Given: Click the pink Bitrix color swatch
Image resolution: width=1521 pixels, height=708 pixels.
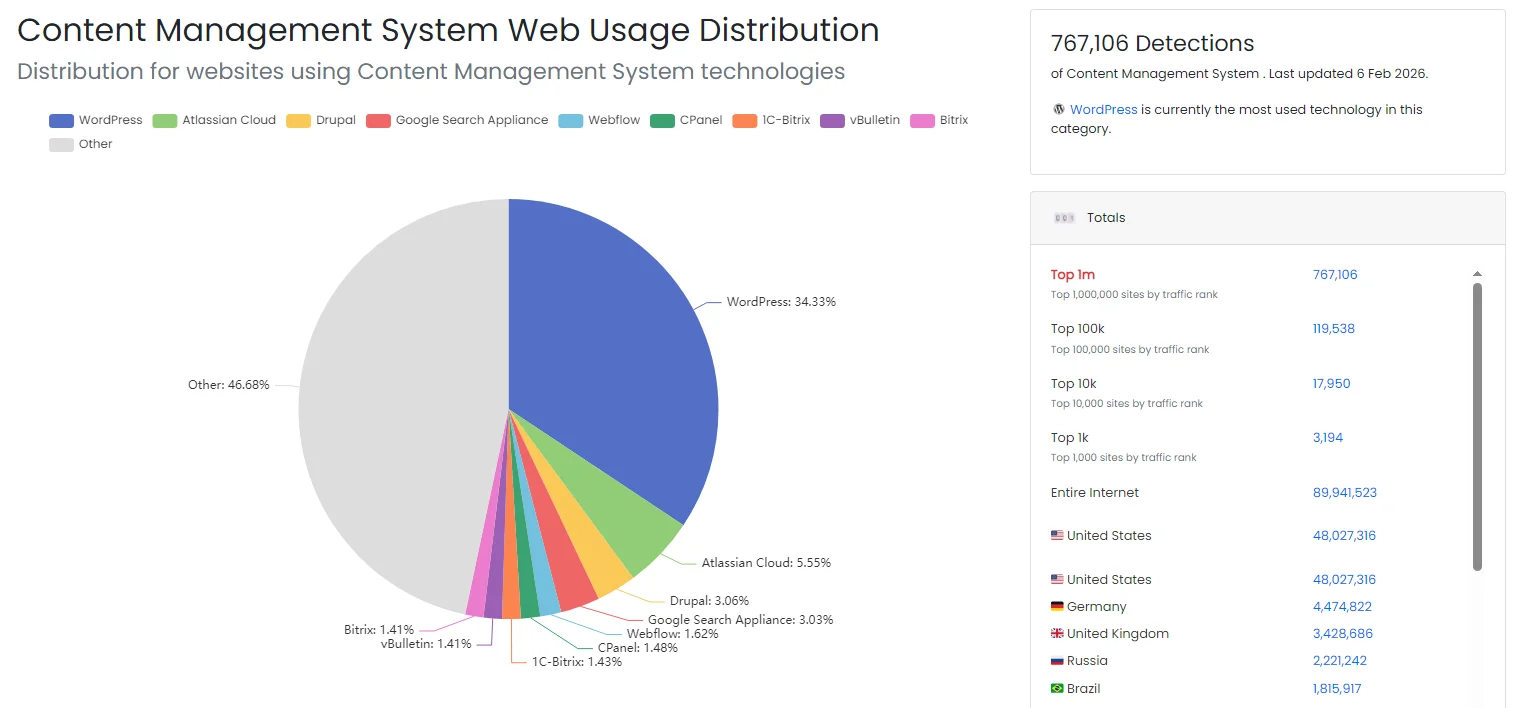Looking at the screenshot, I should click(923, 120).
